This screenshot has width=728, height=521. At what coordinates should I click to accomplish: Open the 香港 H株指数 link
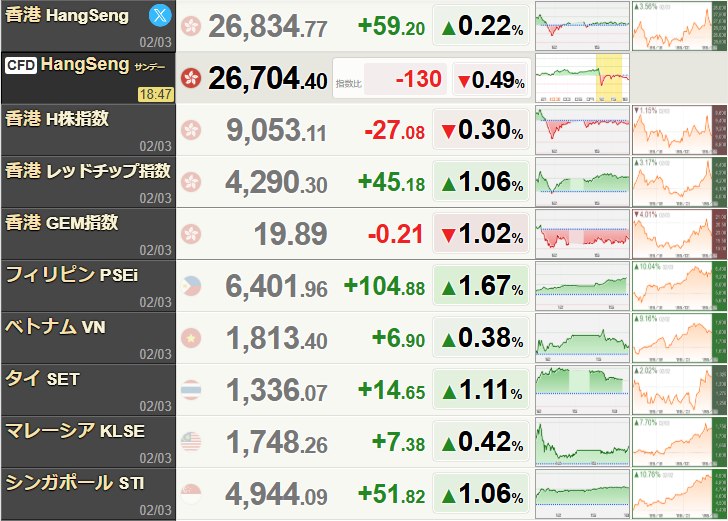[57, 119]
